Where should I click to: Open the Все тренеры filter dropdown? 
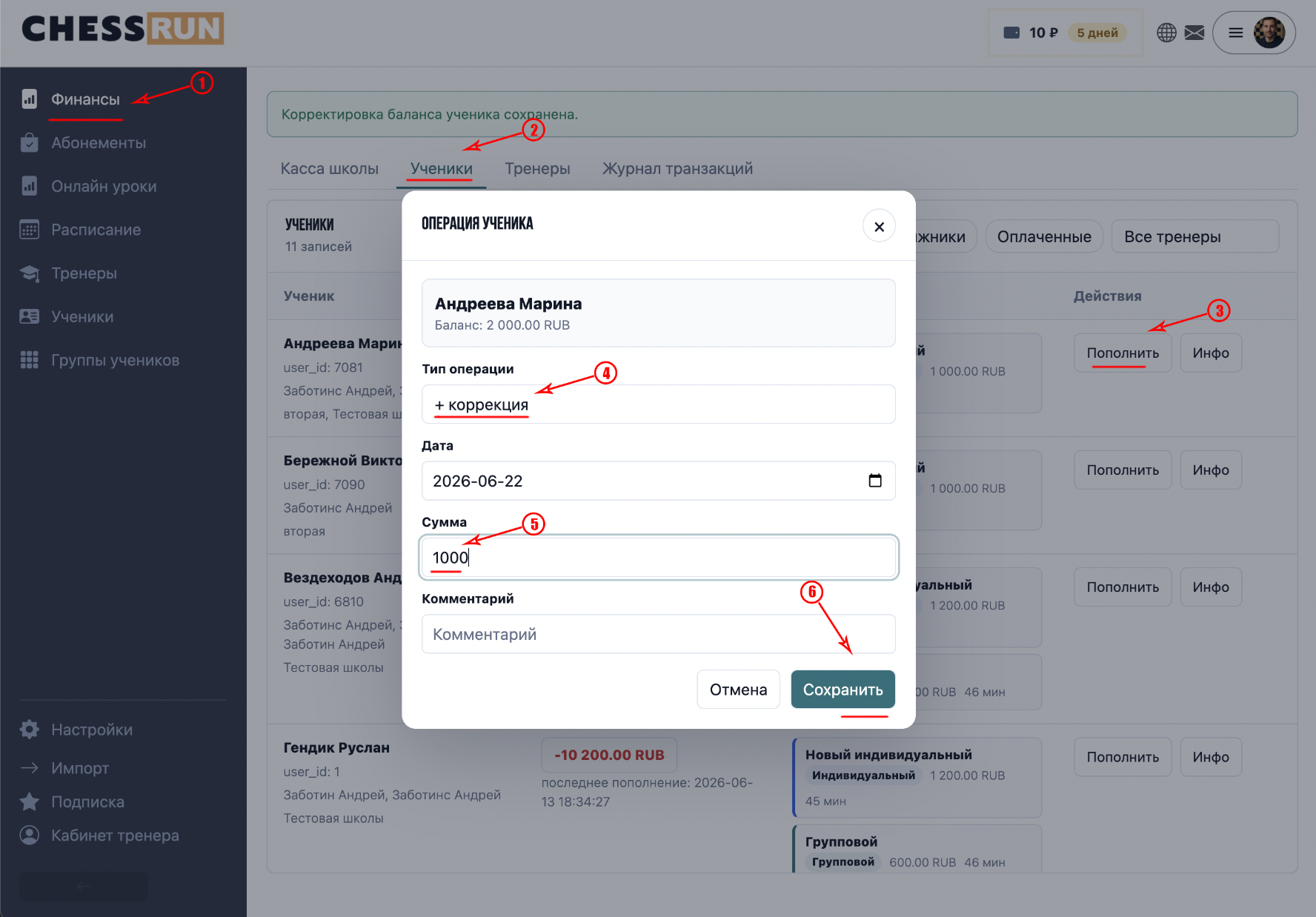(x=1194, y=236)
